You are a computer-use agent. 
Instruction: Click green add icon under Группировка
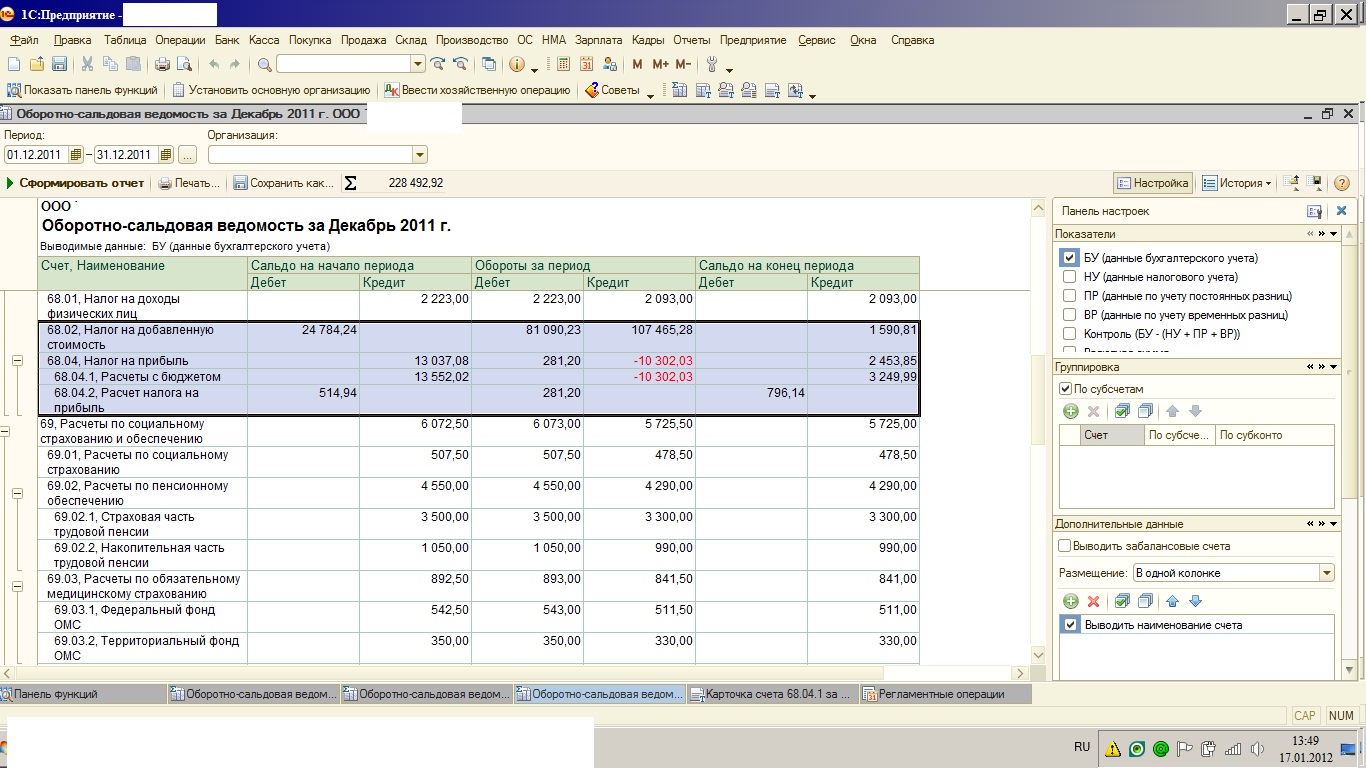pyautogui.click(x=1070, y=411)
